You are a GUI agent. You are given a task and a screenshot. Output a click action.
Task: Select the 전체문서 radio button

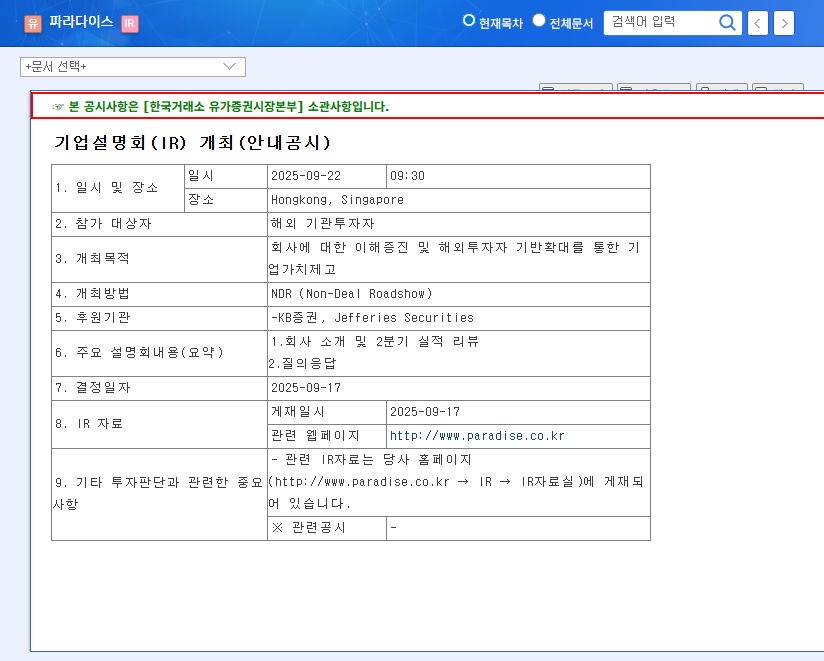pos(539,20)
